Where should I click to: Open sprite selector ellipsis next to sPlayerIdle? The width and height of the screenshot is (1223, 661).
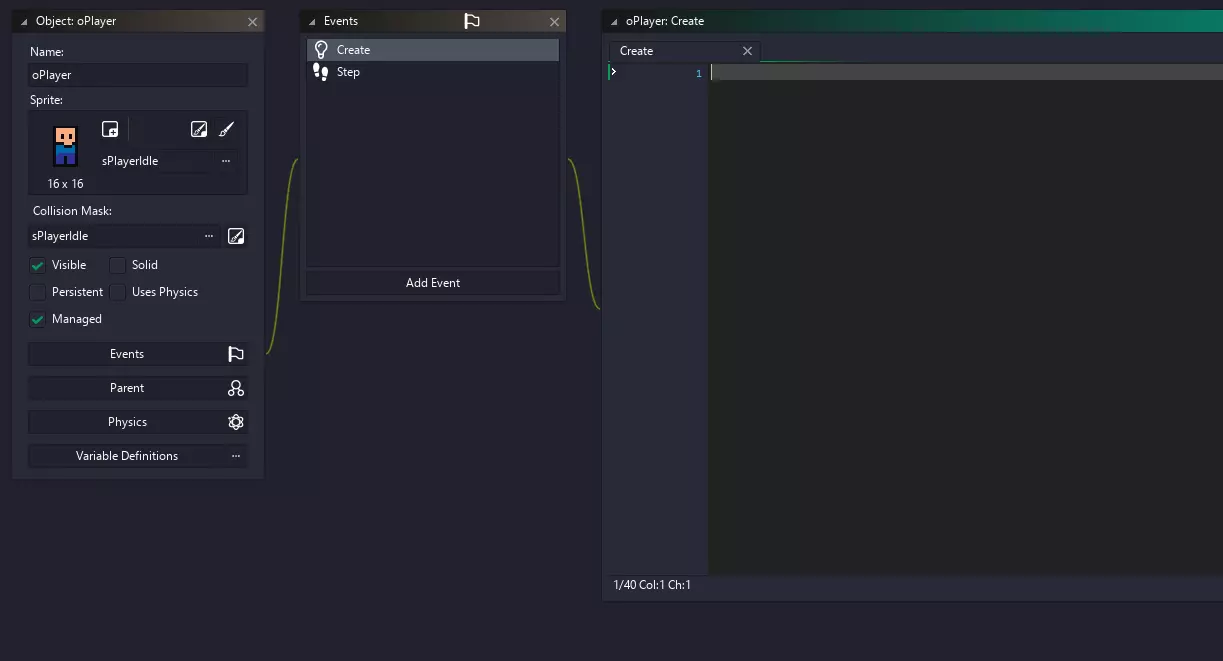(x=225, y=161)
